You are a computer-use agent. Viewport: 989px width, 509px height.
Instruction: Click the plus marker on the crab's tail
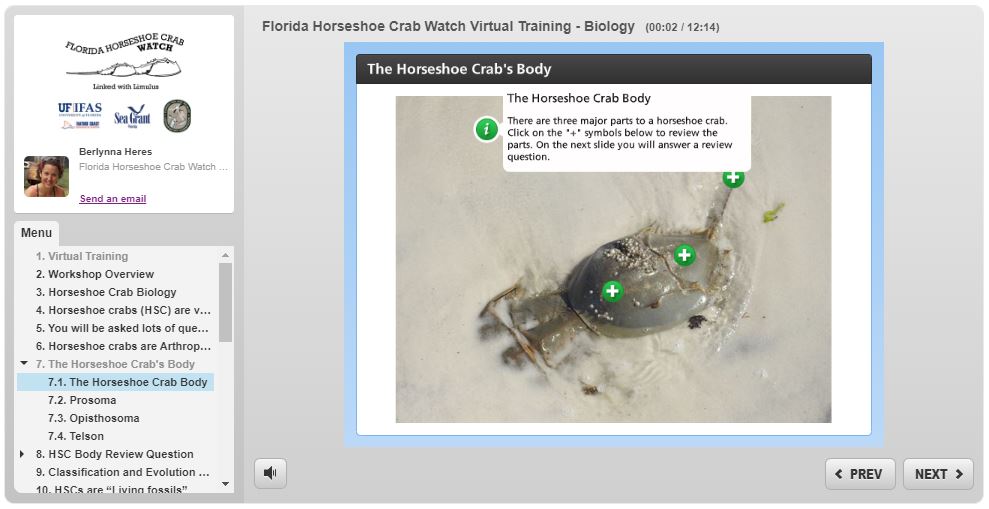pyautogui.click(x=733, y=178)
